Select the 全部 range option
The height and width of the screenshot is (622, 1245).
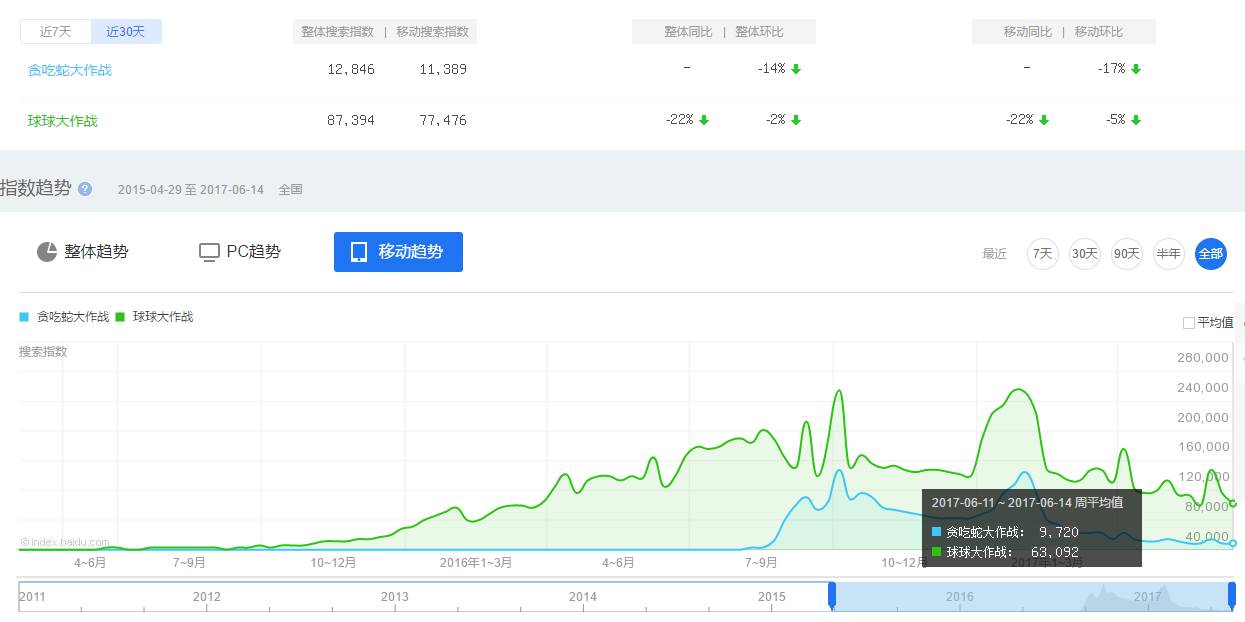1210,254
